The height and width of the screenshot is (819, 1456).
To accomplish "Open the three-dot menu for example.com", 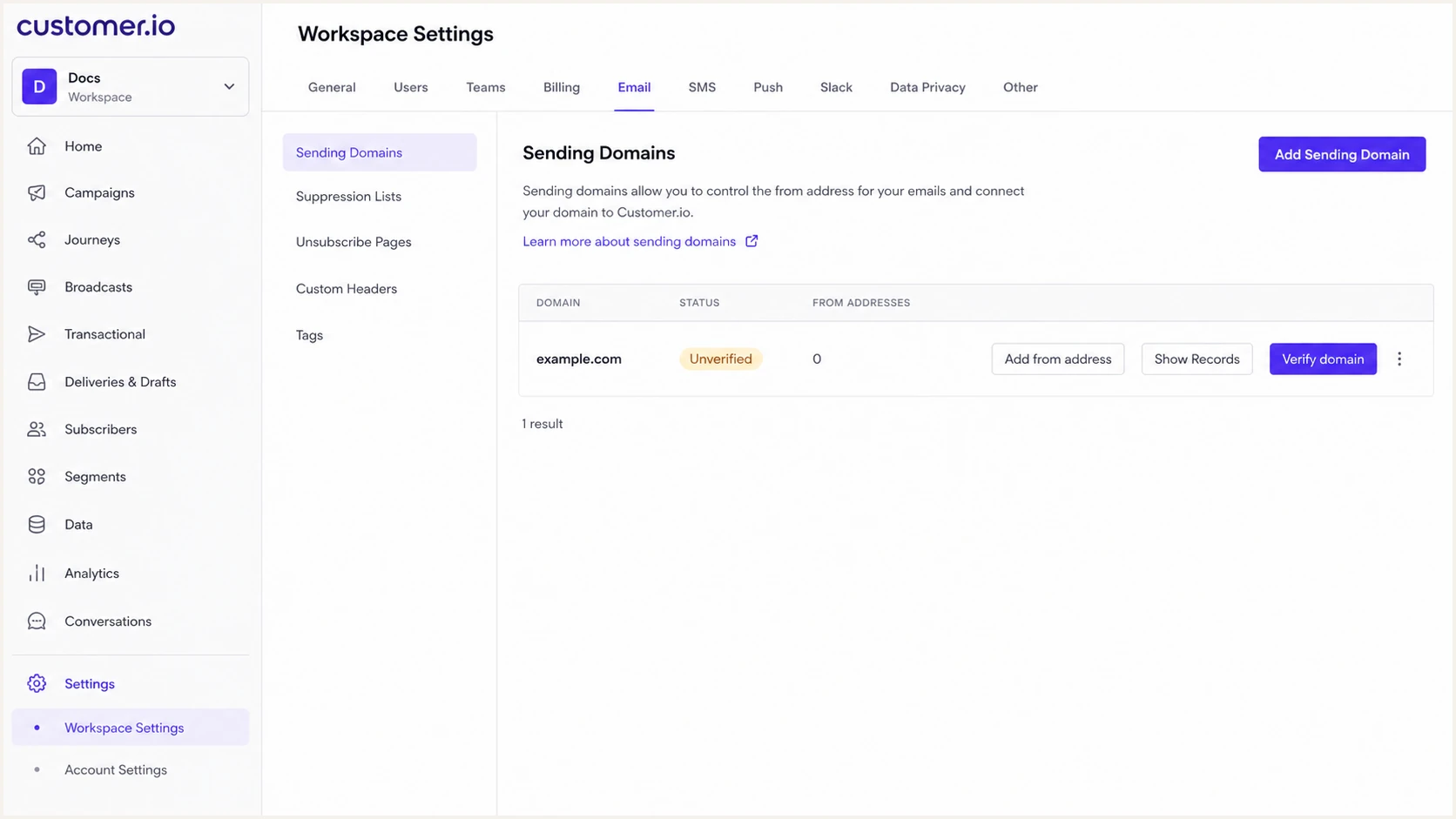I will (1399, 359).
